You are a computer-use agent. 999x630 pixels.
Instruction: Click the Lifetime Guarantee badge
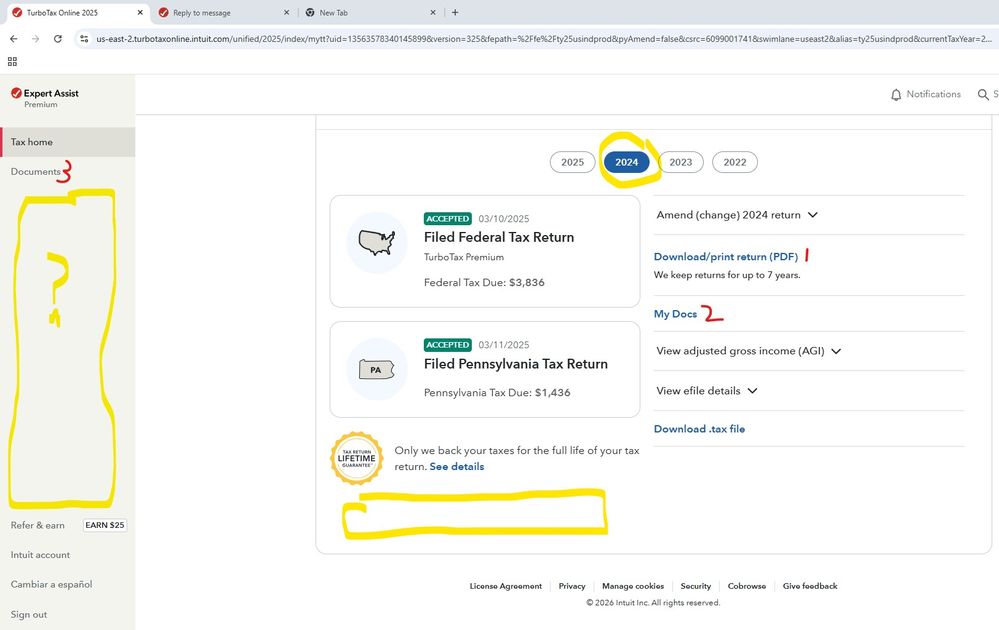(357, 459)
